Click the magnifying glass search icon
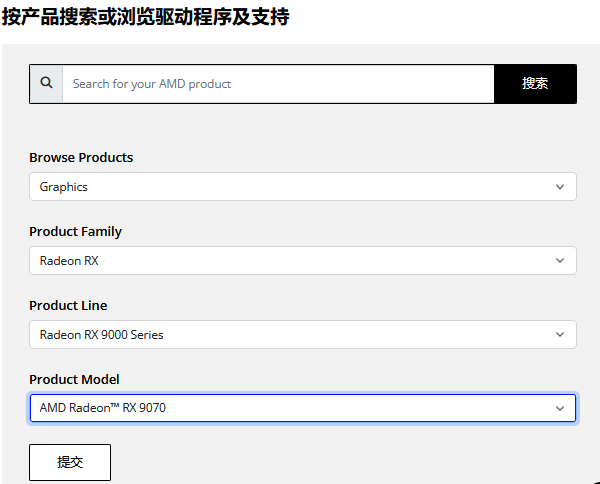Viewport: 600px width, 484px height. click(x=46, y=83)
